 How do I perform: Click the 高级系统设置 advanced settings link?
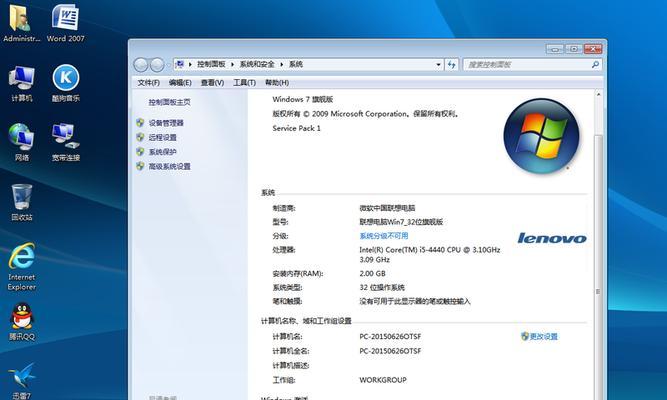pos(169,166)
